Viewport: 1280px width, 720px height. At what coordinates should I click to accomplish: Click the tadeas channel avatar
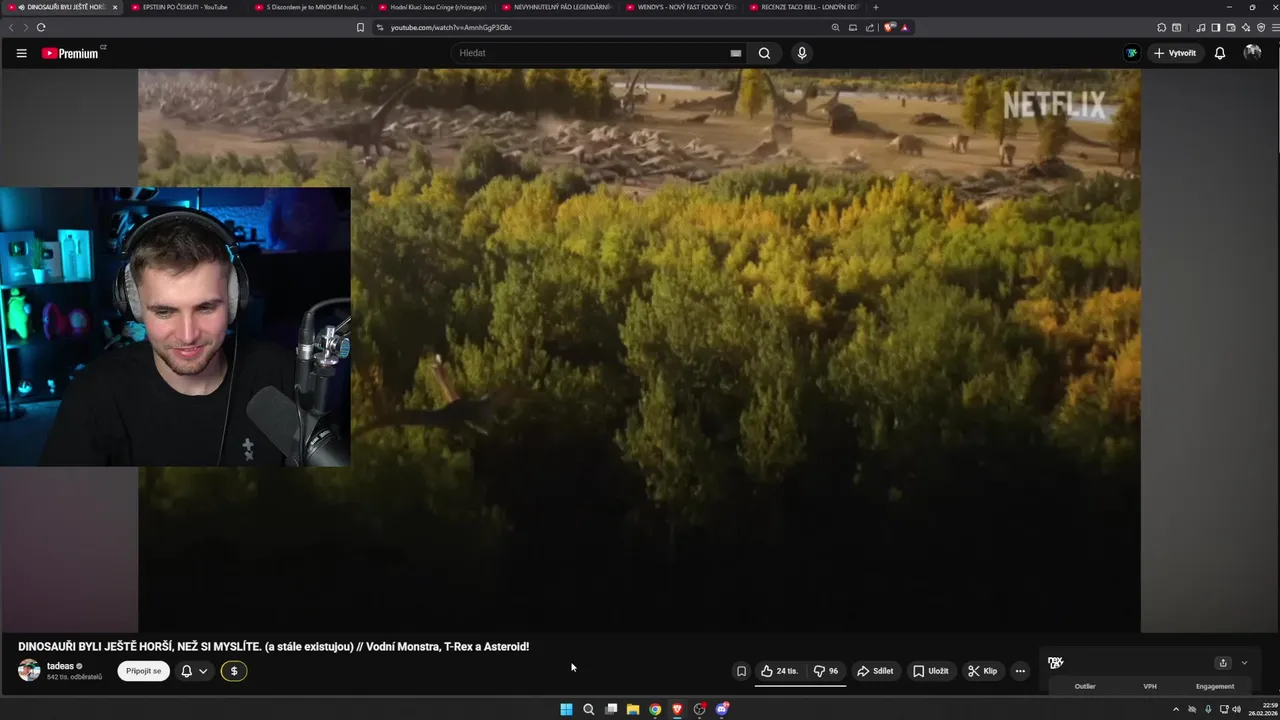point(29,670)
